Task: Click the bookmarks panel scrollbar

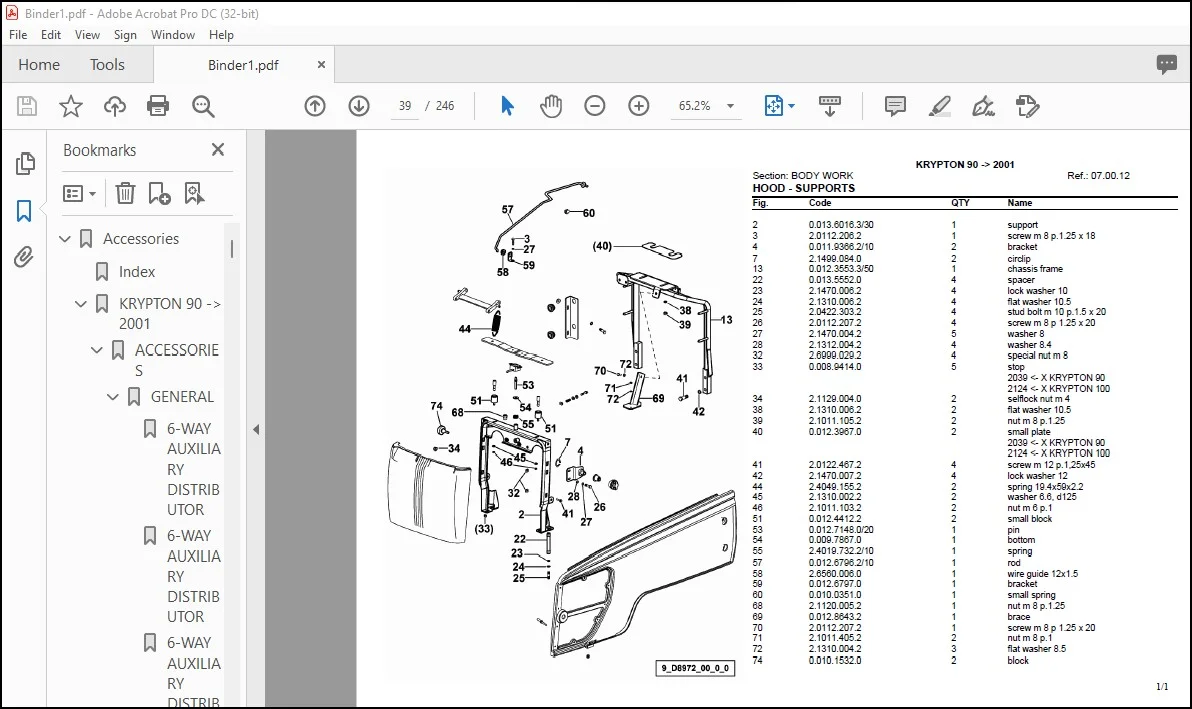Action: [232, 249]
